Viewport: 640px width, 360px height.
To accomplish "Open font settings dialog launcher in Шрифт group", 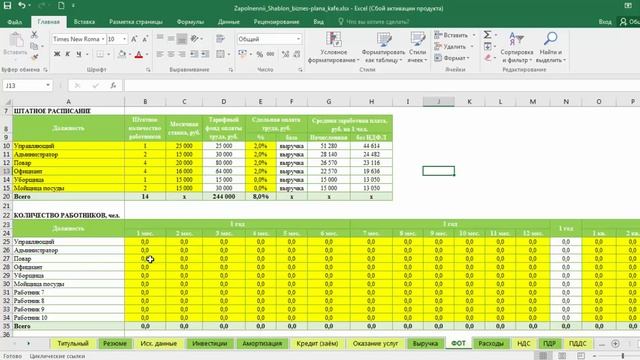I will click(x=148, y=70).
